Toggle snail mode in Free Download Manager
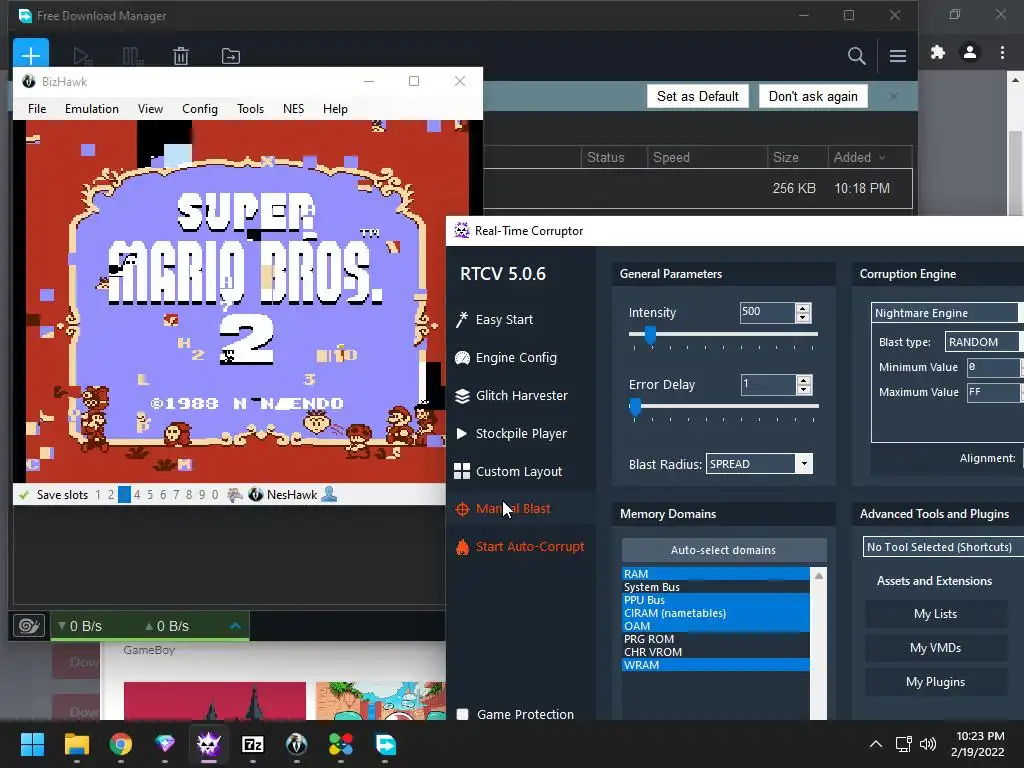1024x768 pixels. [x=29, y=626]
